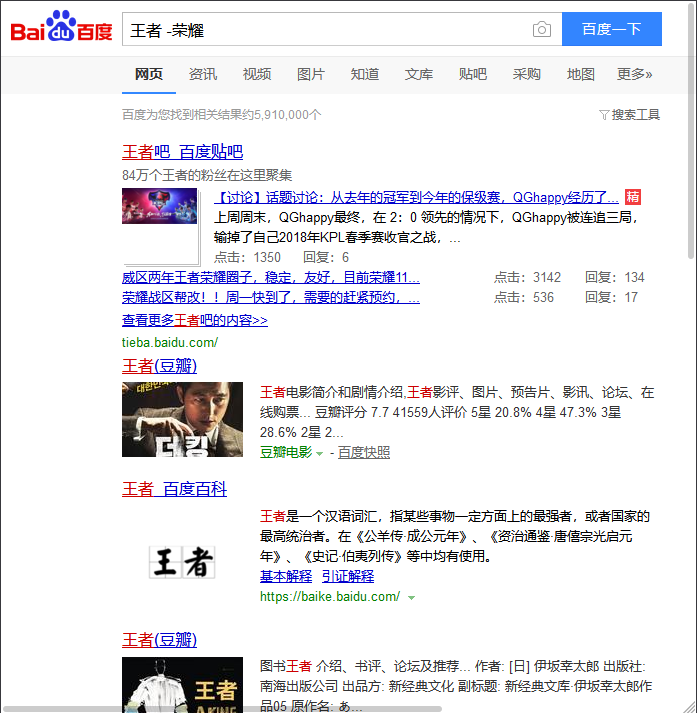Click the 王者 calligraphy thumbnail image
Viewport: 697px width, 713px height.
182,562
